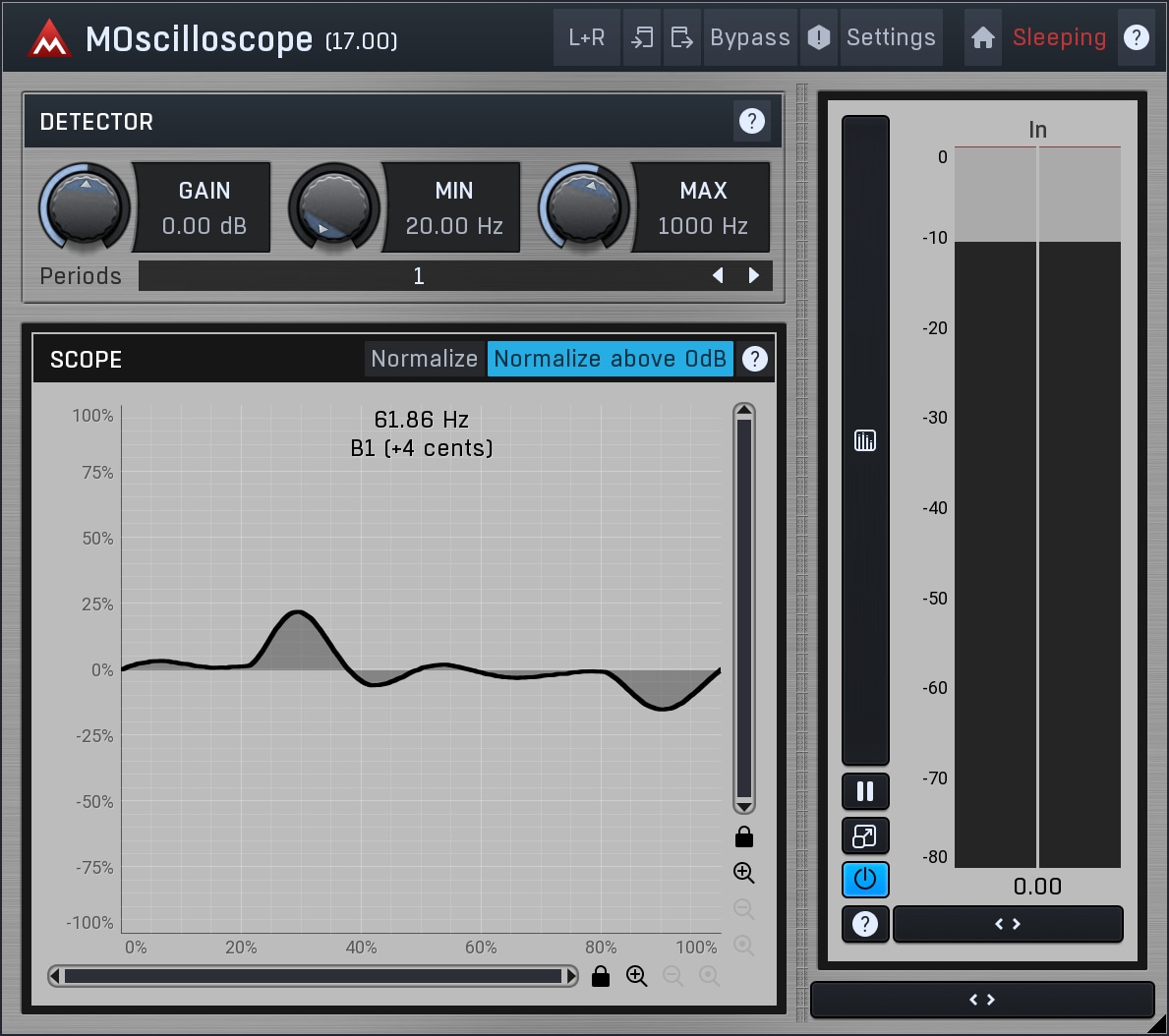Click the home icon in header
The image size is (1169, 1036).
[982, 37]
